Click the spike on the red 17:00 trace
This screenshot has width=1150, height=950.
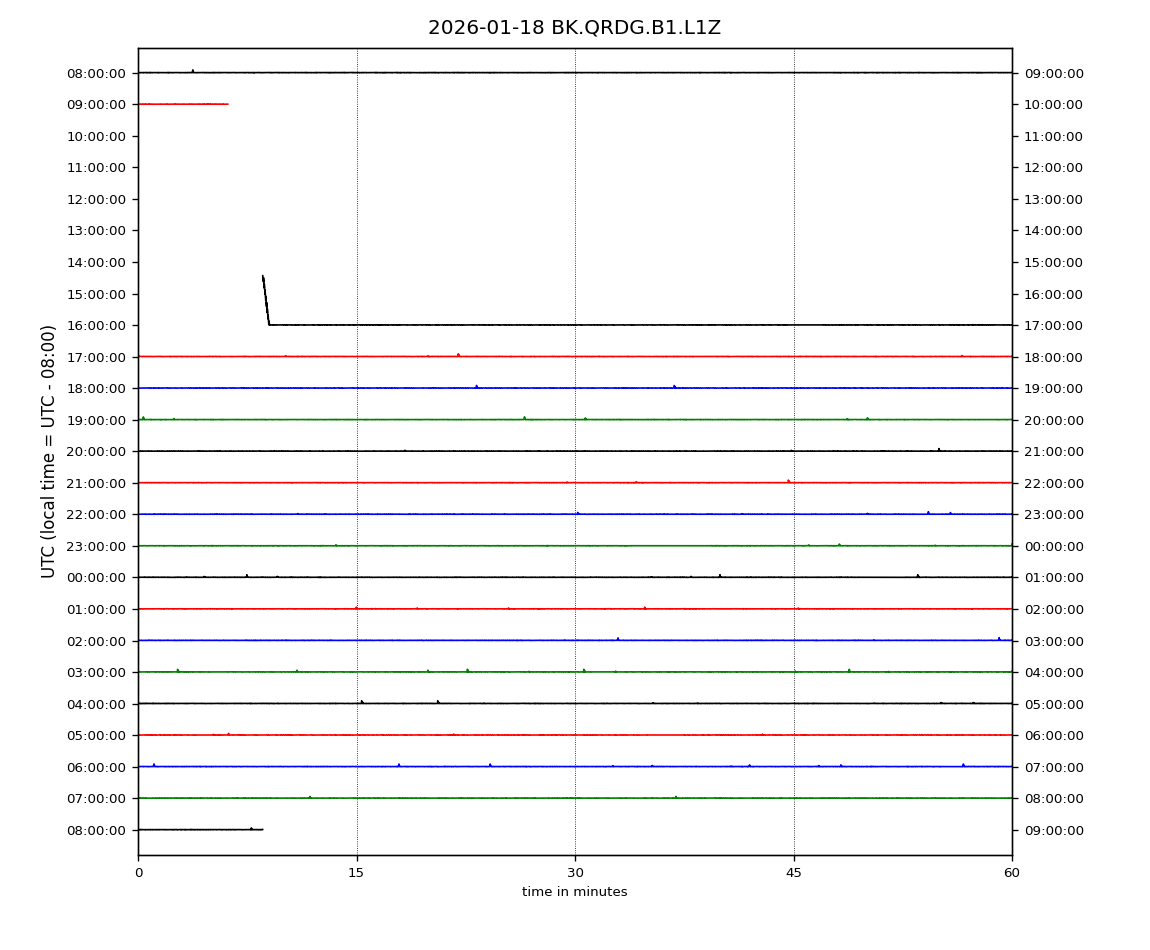tap(458, 354)
